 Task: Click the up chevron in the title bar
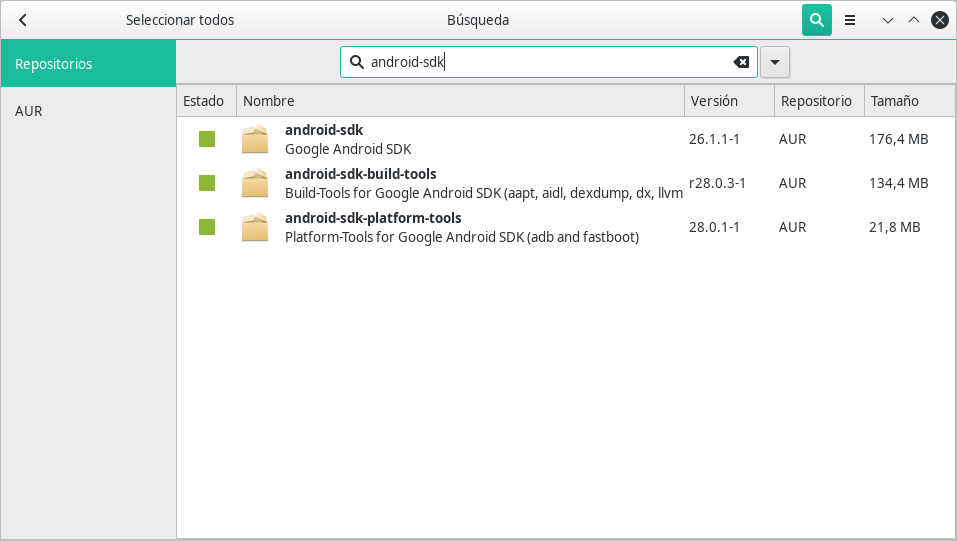(x=914, y=20)
